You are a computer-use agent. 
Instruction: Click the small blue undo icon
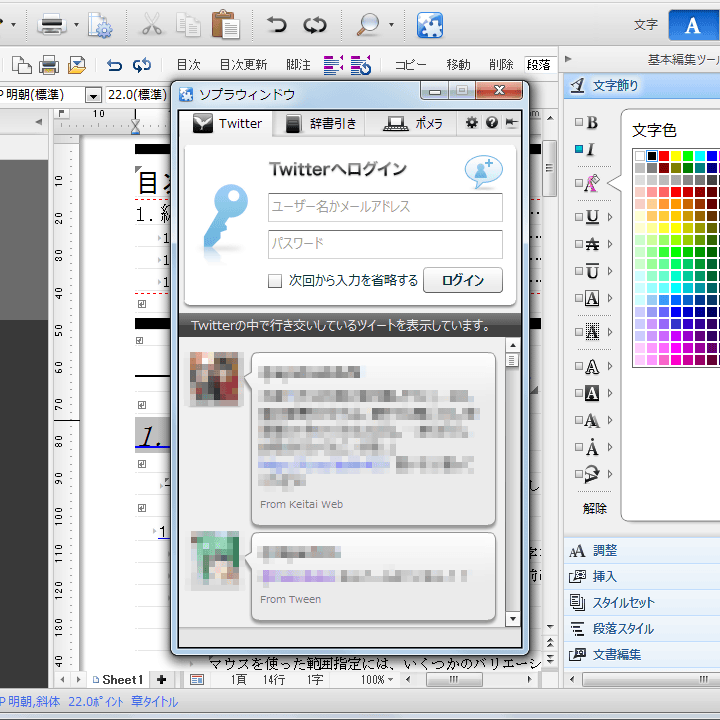tap(114, 65)
